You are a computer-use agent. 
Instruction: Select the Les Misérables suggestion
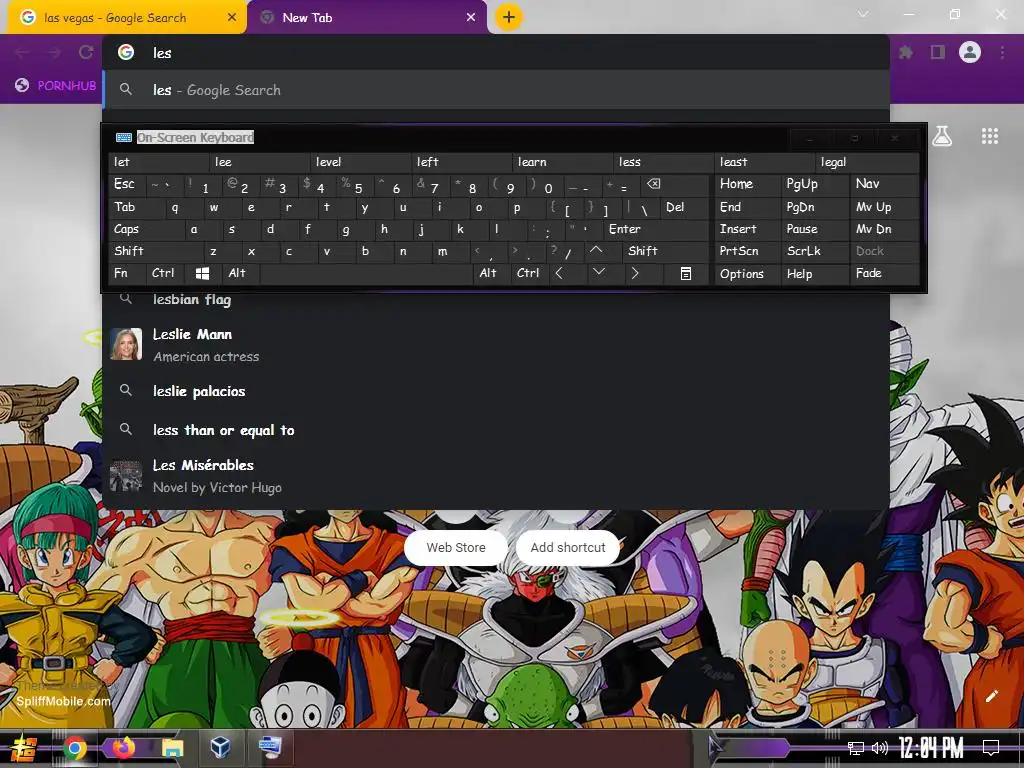[496, 475]
